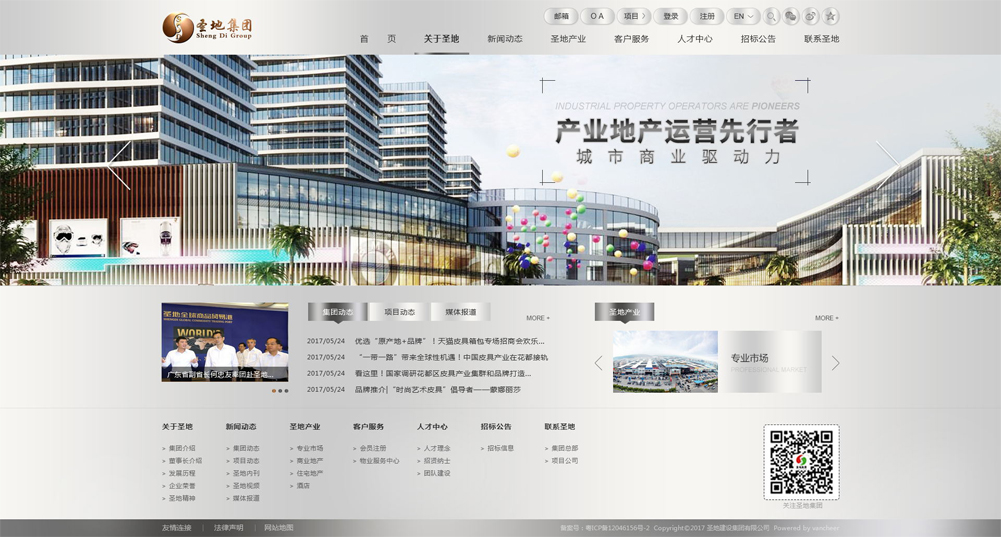The width and height of the screenshot is (1001, 537).
Task: Select the first news slideshow dot
Action: (x=274, y=390)
